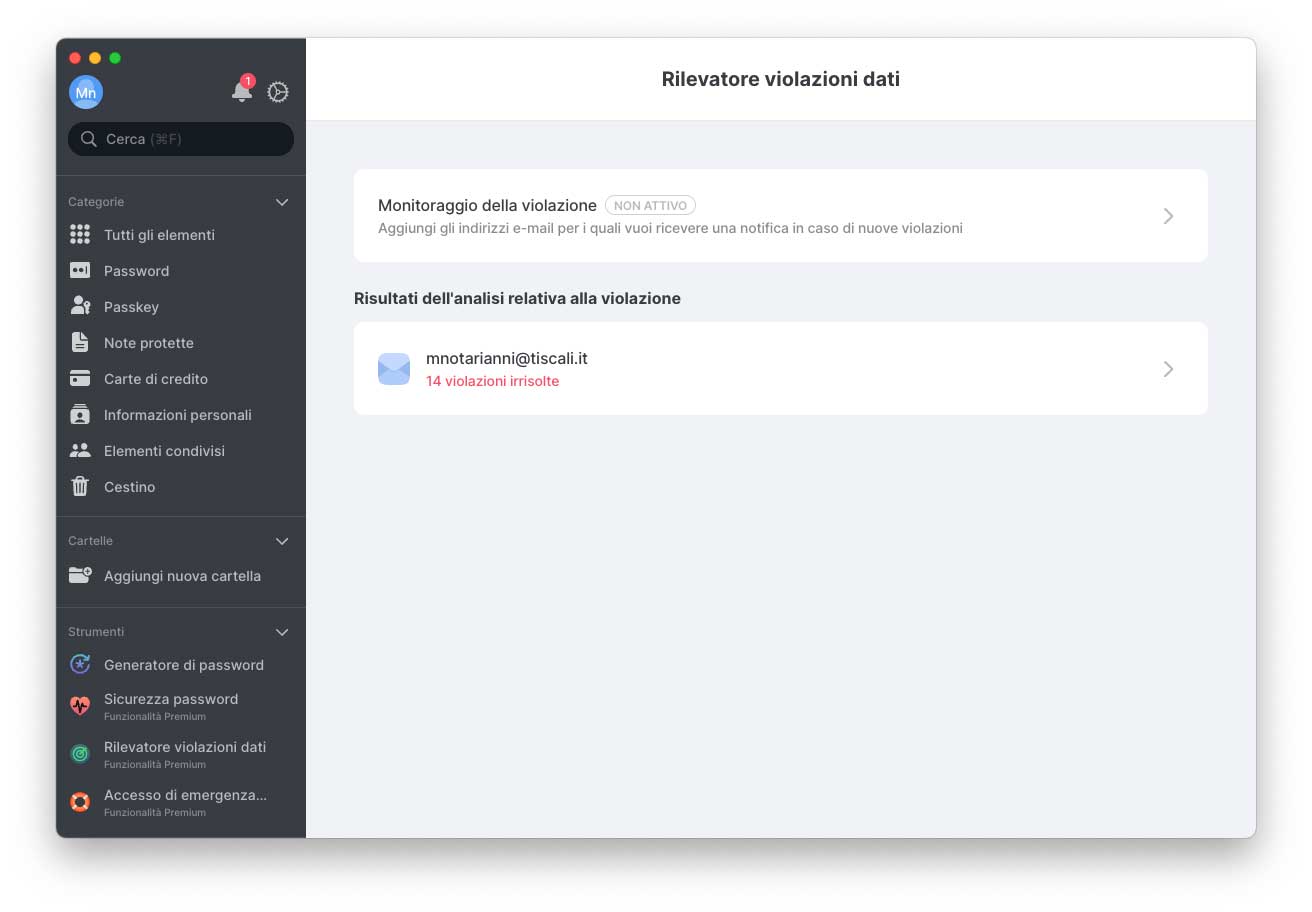
Task: Launch the Generatore di password tool icon
Action: (80, 665)
